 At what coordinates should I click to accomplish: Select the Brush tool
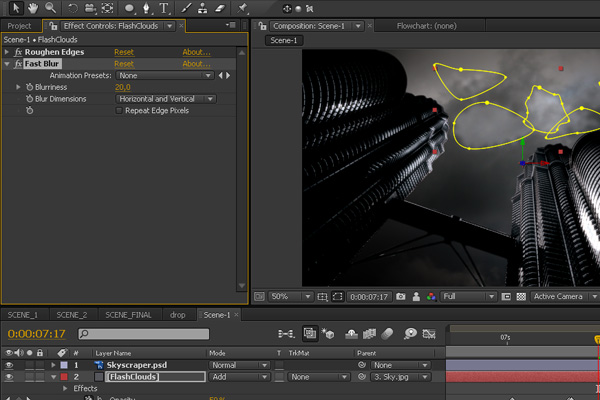coord(186,8)
